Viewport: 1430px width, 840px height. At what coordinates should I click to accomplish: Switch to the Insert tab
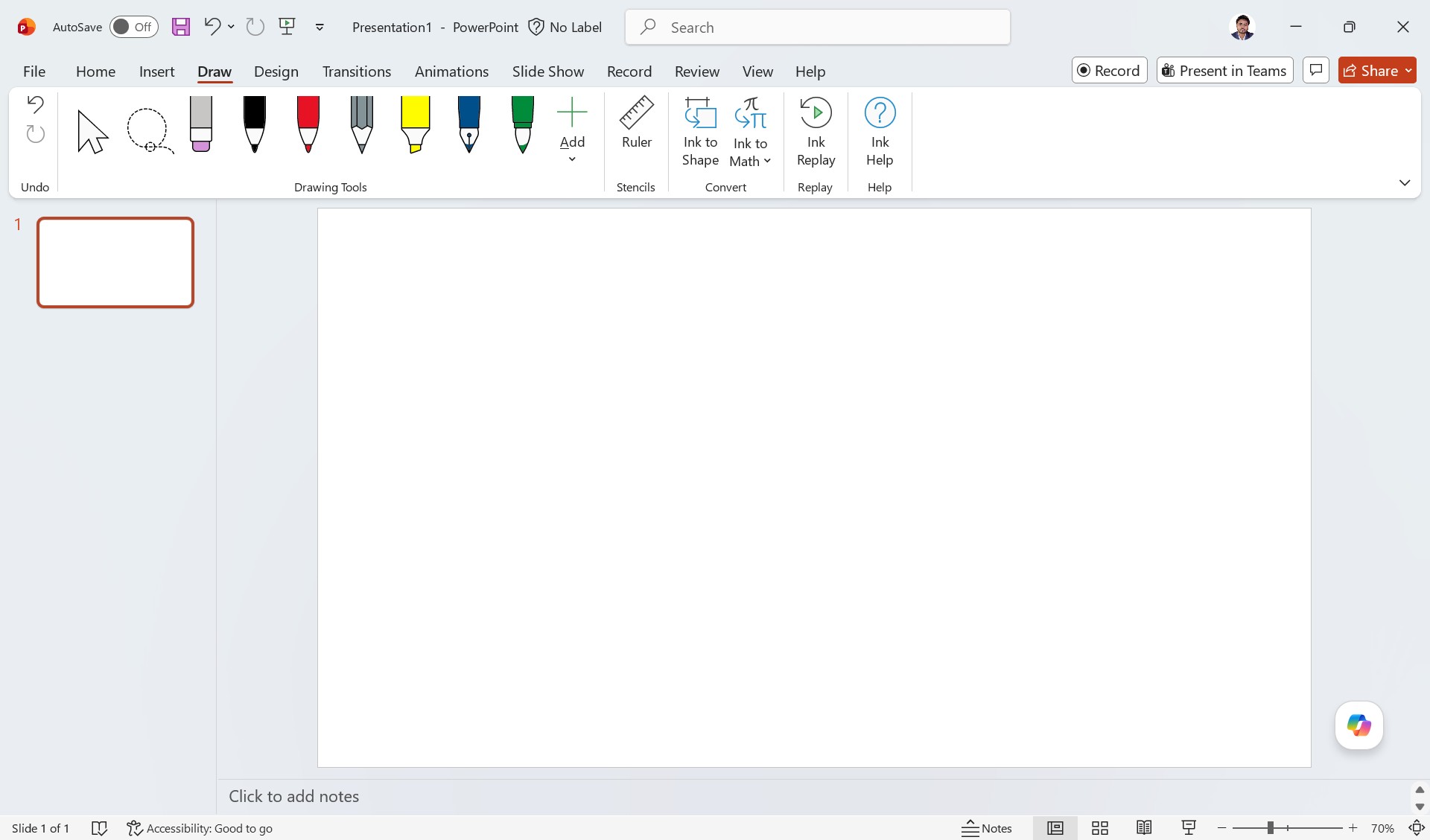pyautogui.click(x=156, y=71)
